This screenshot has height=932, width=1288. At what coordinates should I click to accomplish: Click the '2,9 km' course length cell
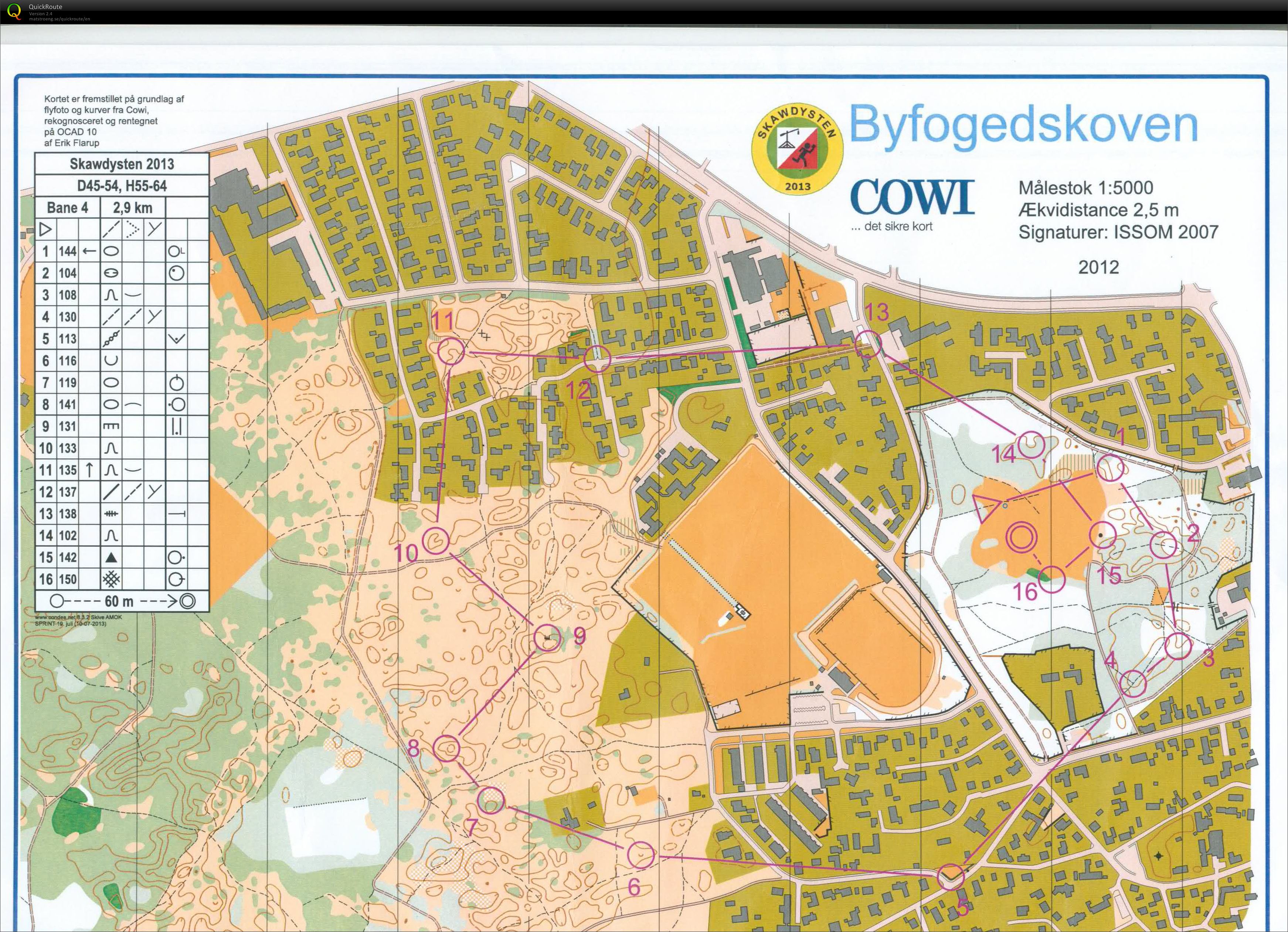[132, 208]
